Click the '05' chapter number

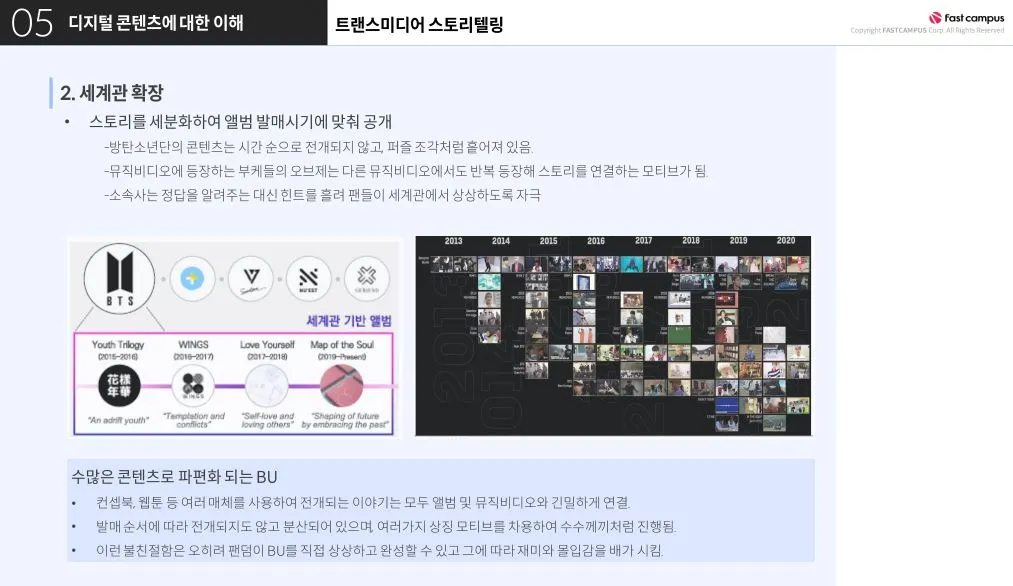coord(32,23)
